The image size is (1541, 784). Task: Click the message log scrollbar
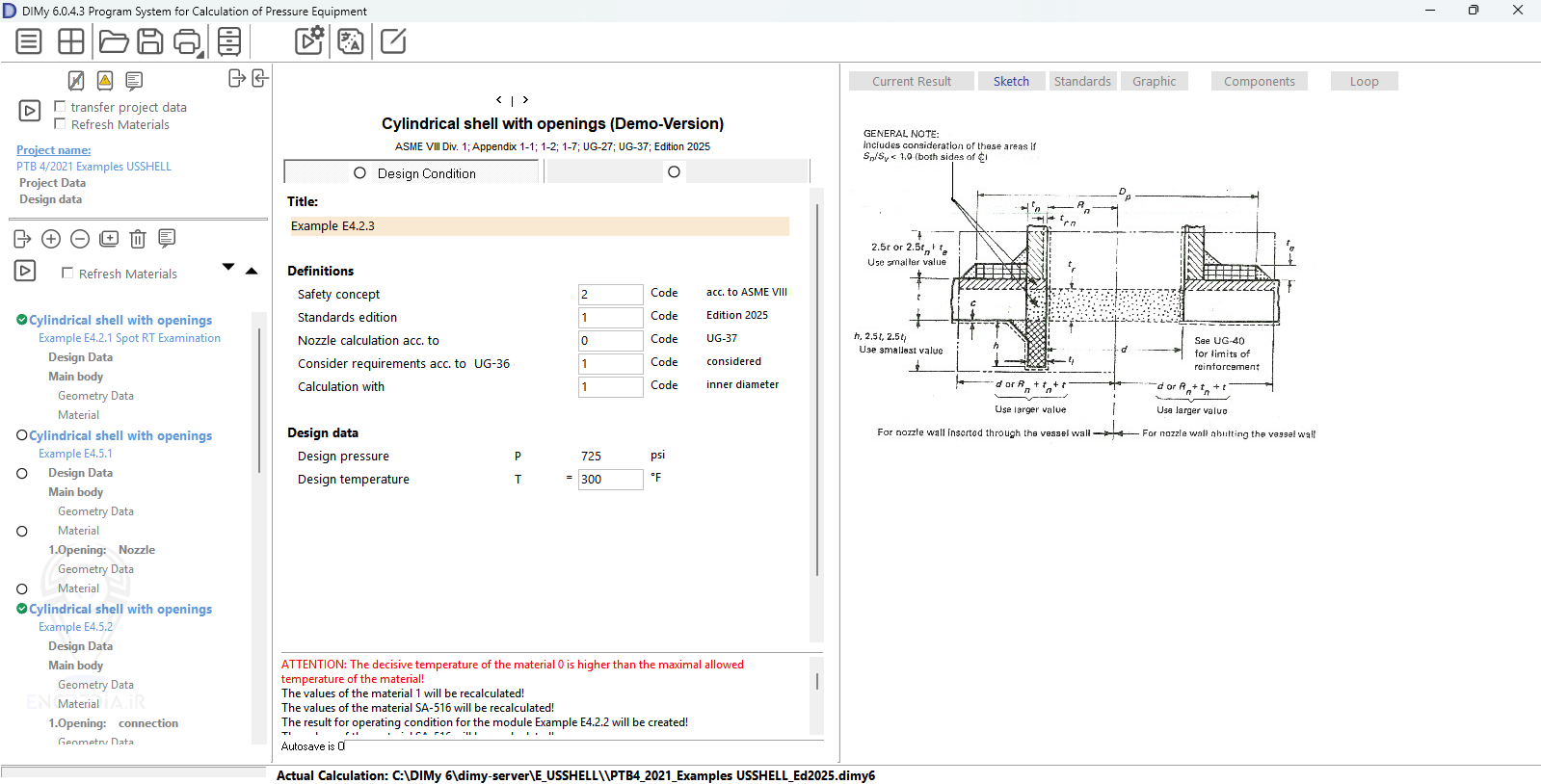tap(817, 681)
